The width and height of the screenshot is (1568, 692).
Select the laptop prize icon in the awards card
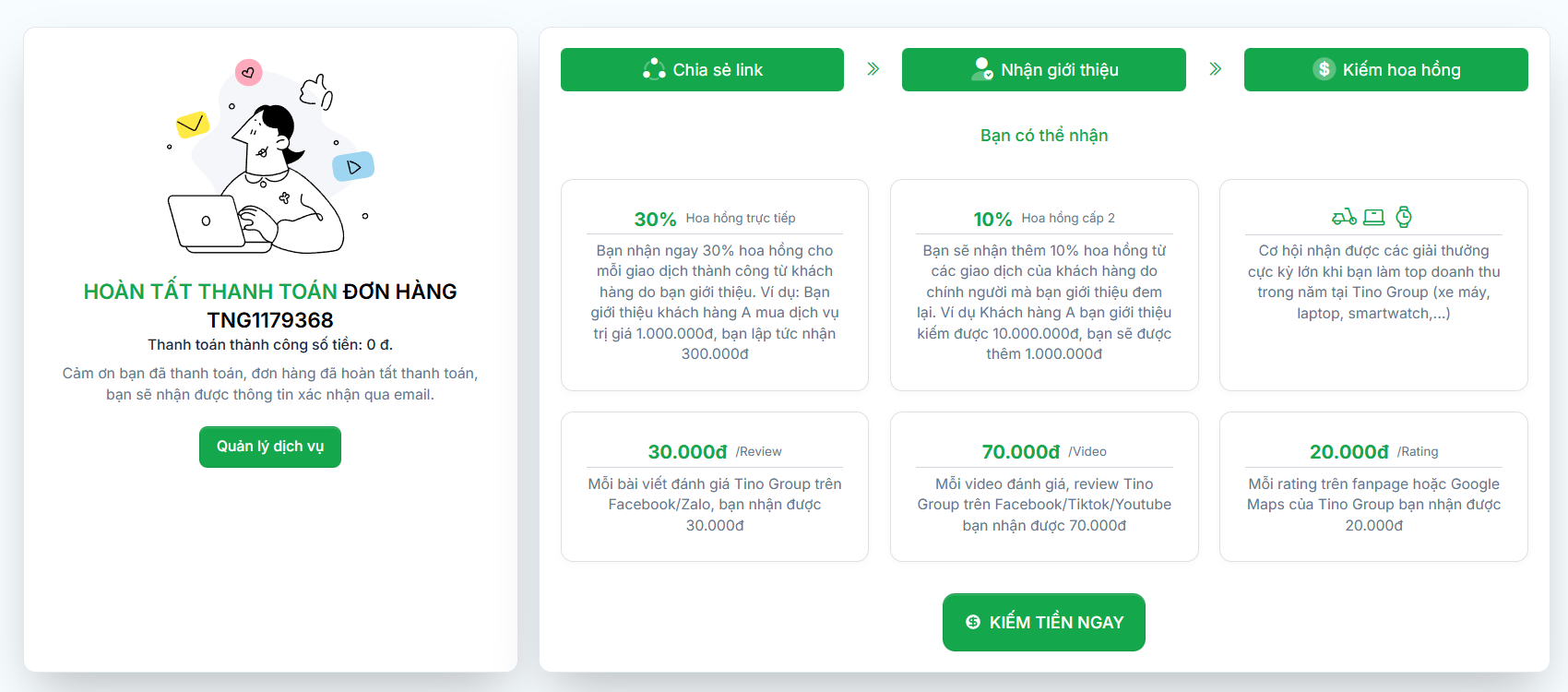[x=1374, y=216]
